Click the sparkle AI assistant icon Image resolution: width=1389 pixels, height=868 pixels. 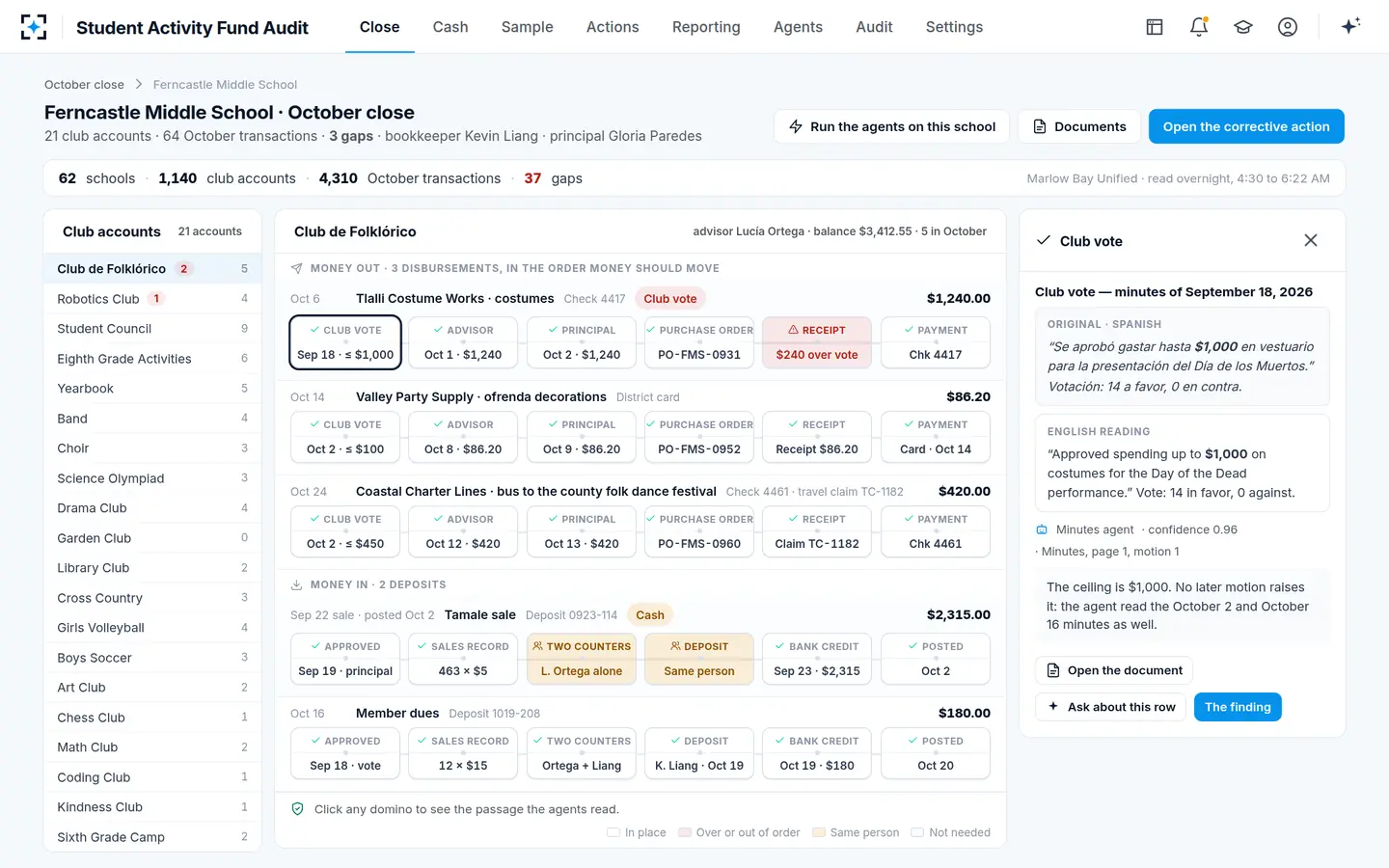(1350, 26)
